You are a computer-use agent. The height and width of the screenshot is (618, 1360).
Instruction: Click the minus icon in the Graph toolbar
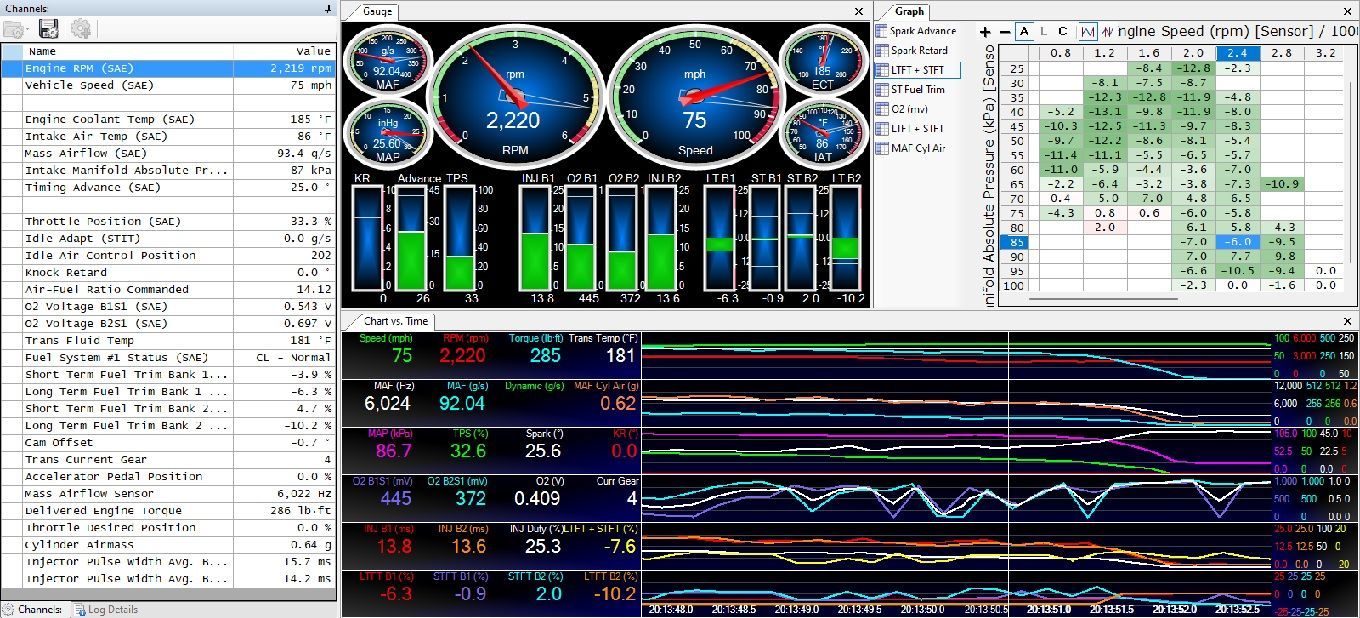pyautogui.click(x=1002, y=31)
